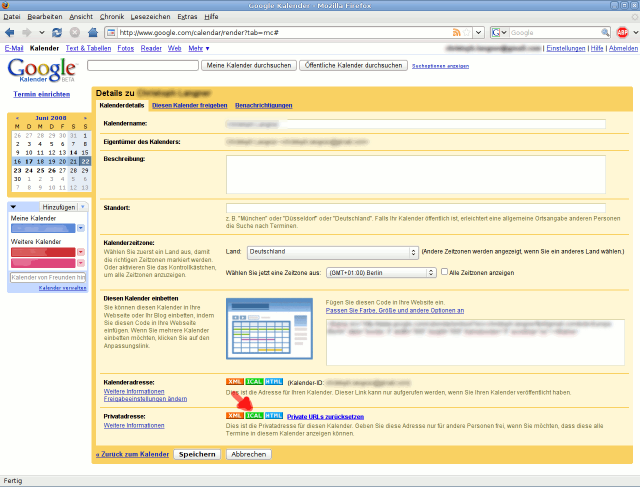Click the Speichern button
Image resolution: width=640 pixels, height=487 pixels.
(x=197, y=454)
